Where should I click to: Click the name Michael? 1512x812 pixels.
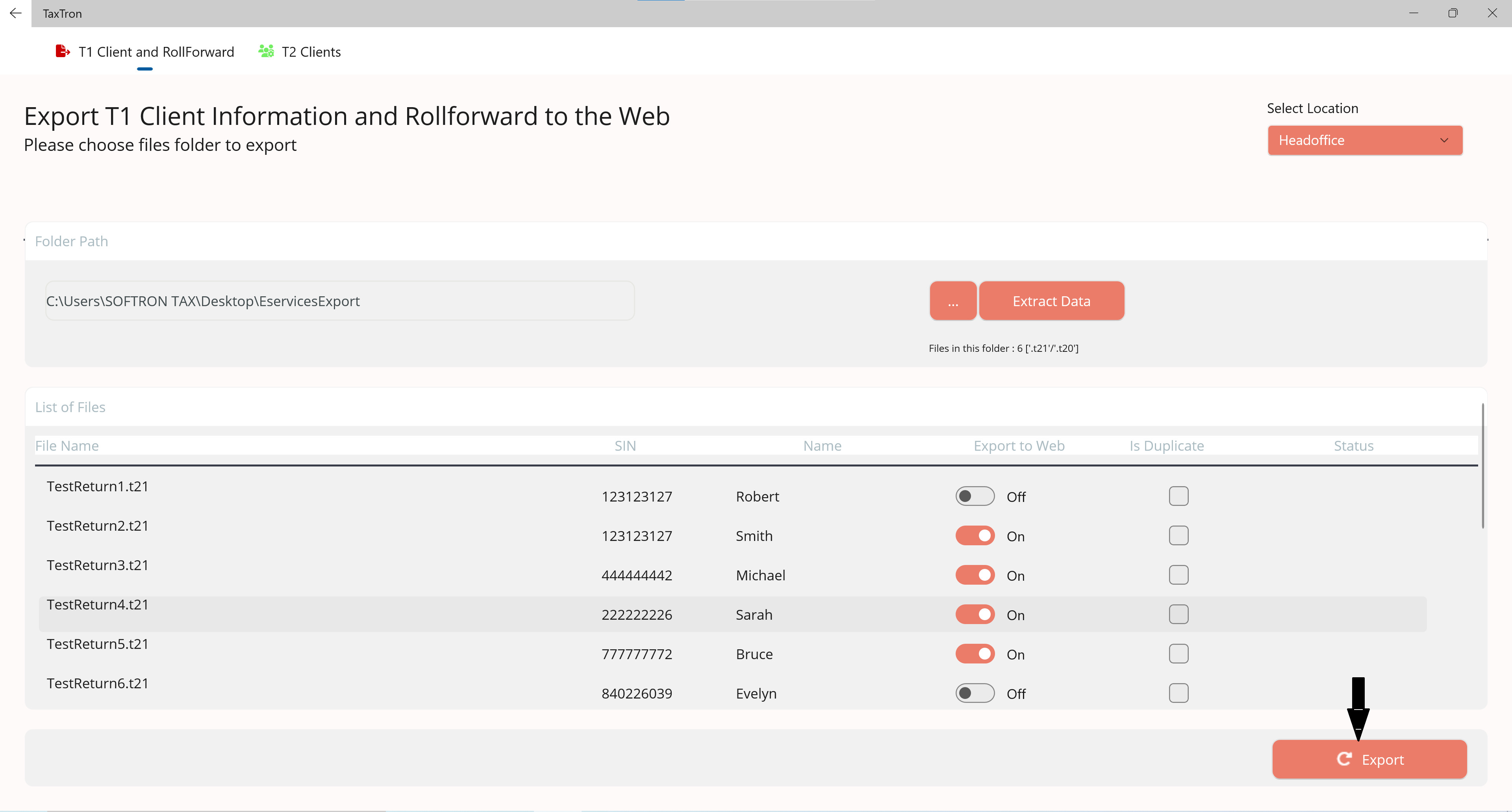(x=760, y=575)
